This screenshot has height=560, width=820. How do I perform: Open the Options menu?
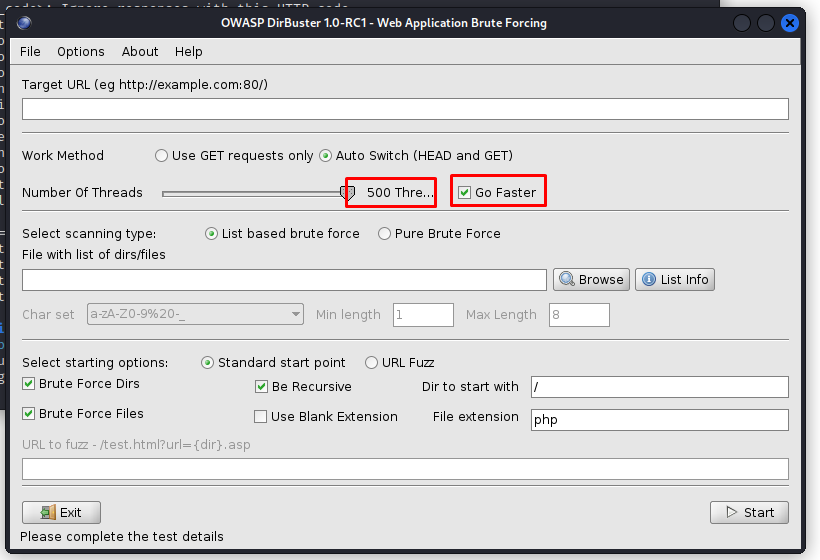81,52
